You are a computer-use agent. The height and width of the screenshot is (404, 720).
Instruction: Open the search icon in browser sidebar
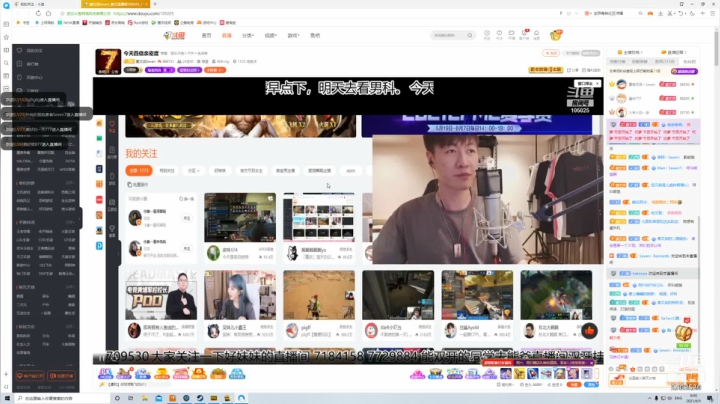point(6,63)
